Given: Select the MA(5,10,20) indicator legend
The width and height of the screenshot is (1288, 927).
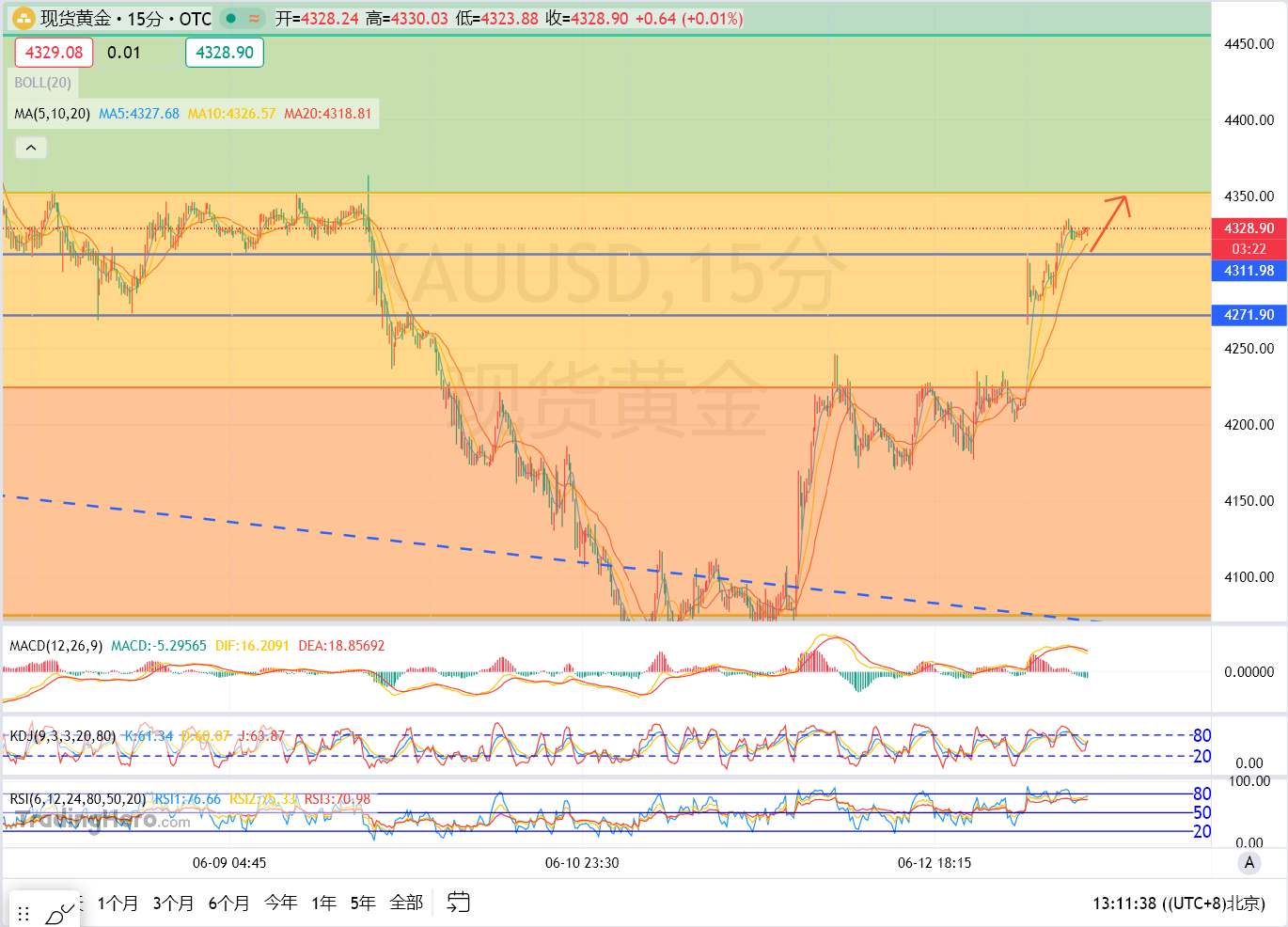Looking at the screenshot, I should pos(53,114).
